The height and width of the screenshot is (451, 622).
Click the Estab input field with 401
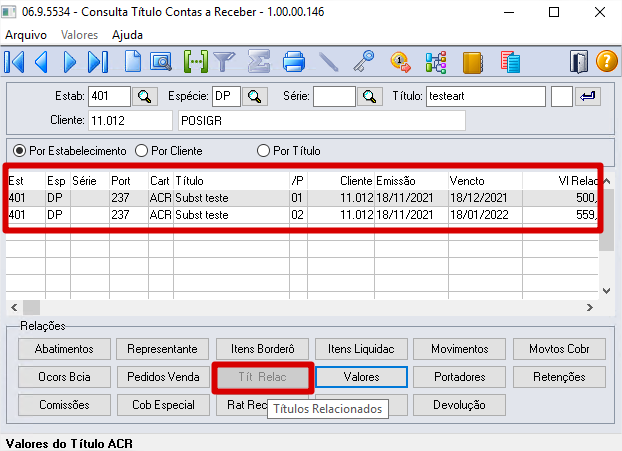click(x=109, y=96)
